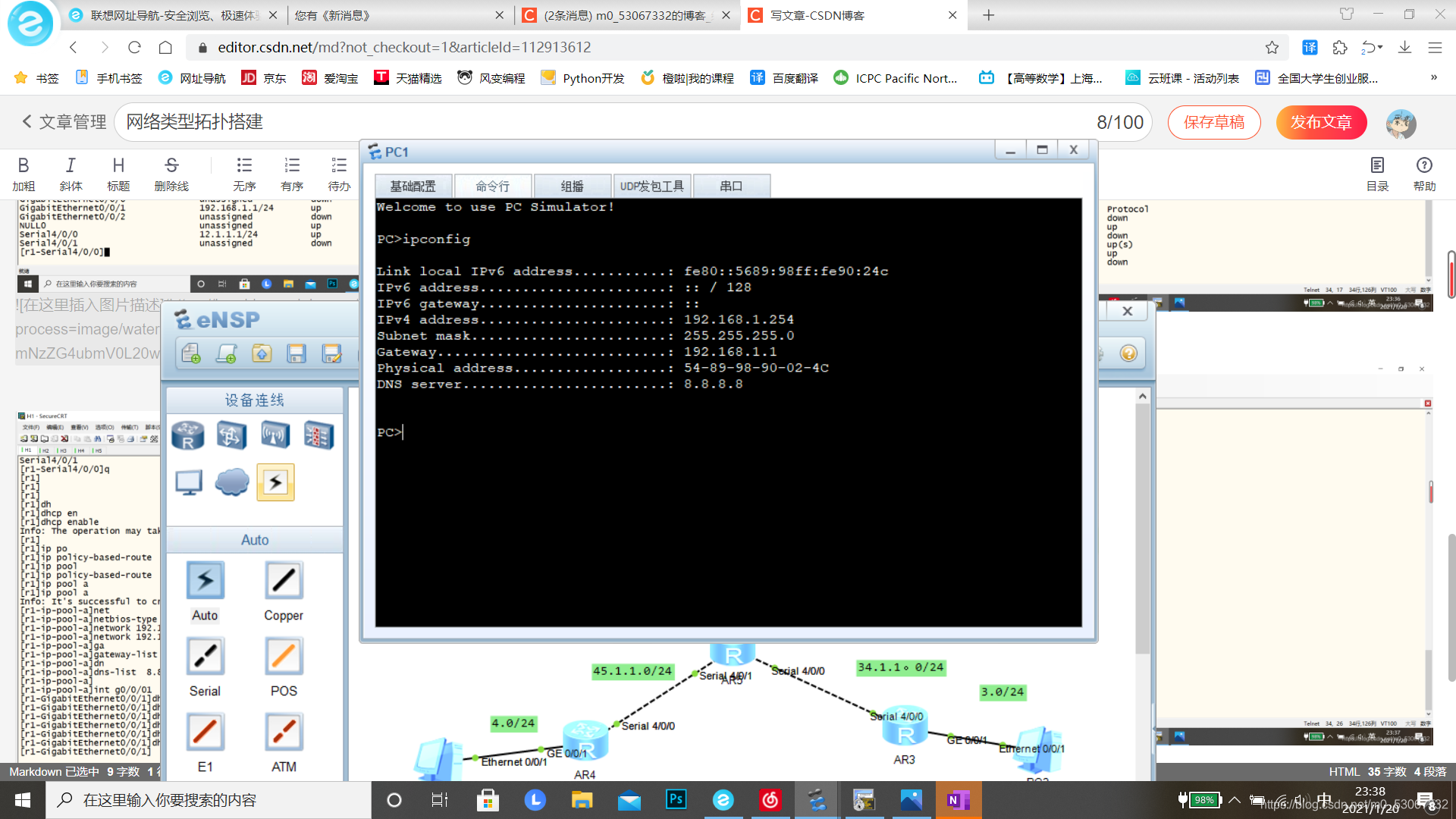Choose the ATM cable type

click(284, 733)
